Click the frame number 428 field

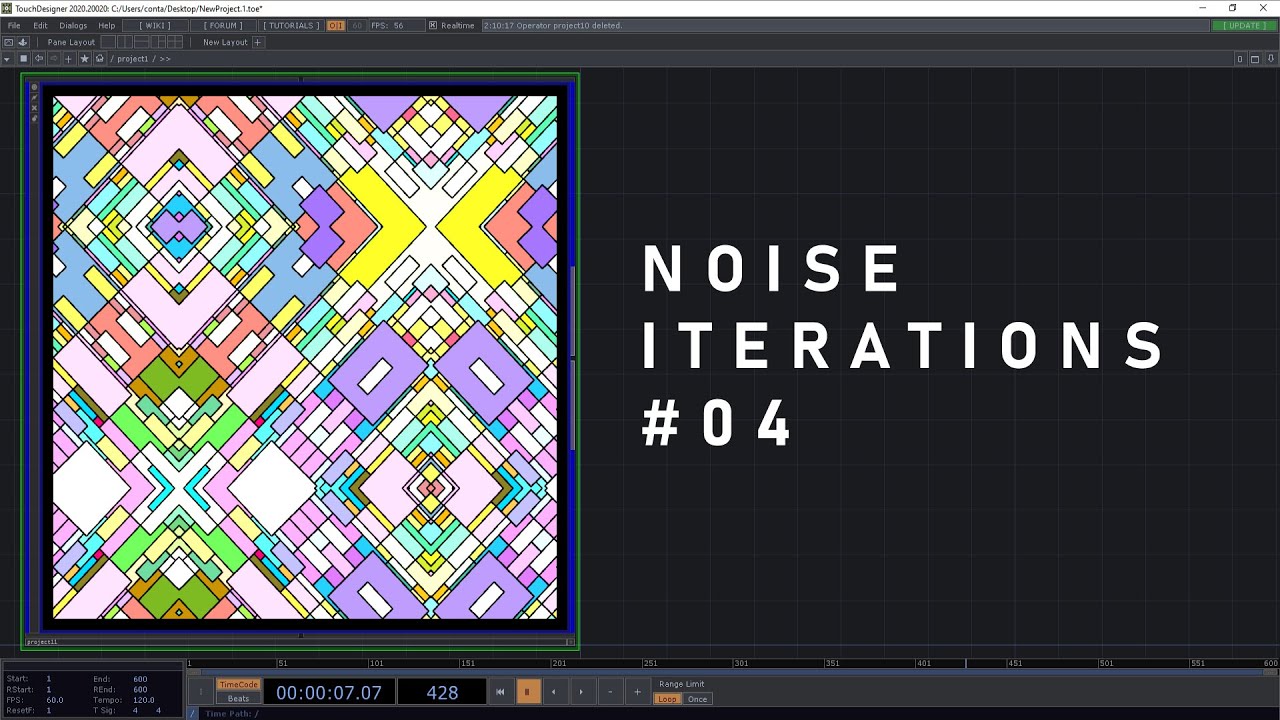click(x=442, y=692)
